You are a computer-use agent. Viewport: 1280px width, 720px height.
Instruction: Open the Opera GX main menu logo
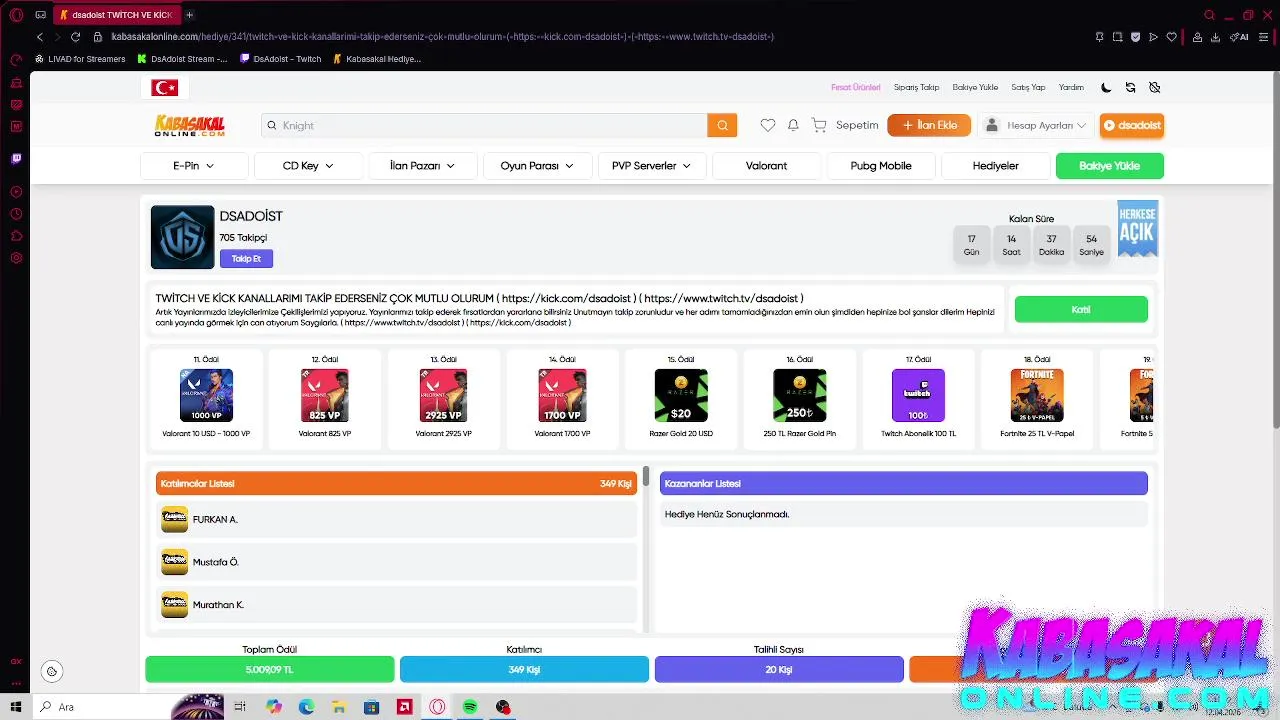[x=16, y=15]
